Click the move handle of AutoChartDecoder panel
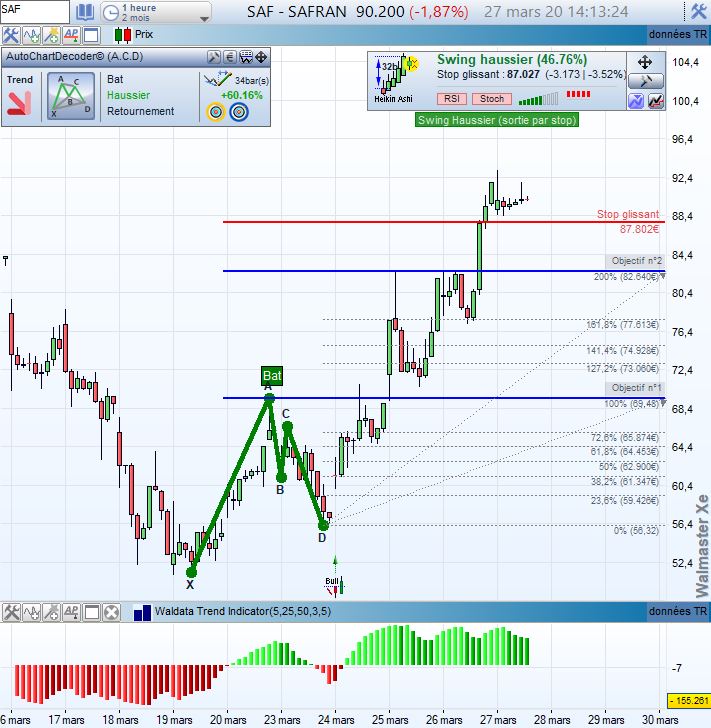Screen dimensions: 711x728 (x=261, y=57)
